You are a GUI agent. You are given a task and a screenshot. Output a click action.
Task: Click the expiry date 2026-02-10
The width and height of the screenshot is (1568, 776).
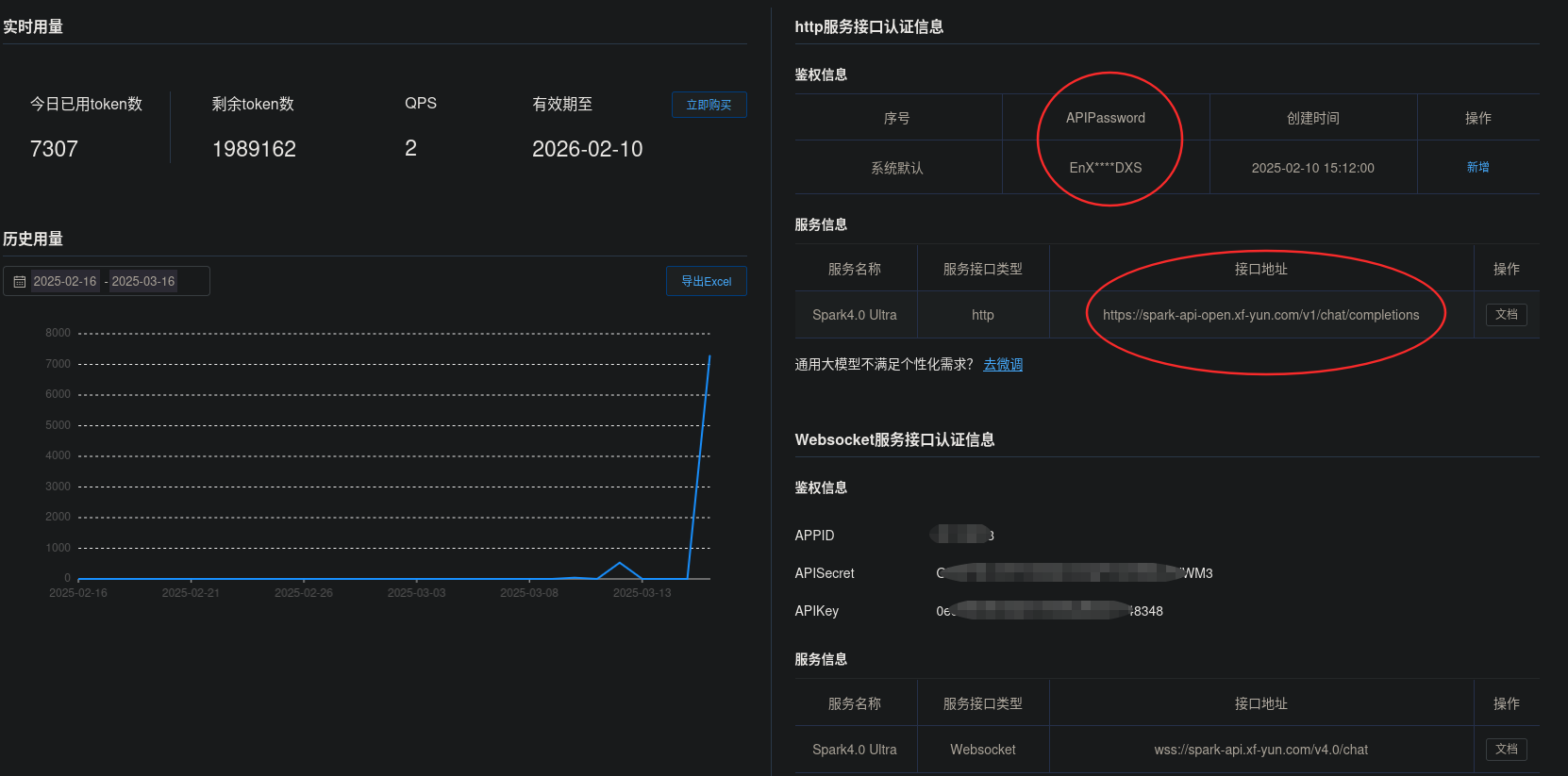pos(587,149)
